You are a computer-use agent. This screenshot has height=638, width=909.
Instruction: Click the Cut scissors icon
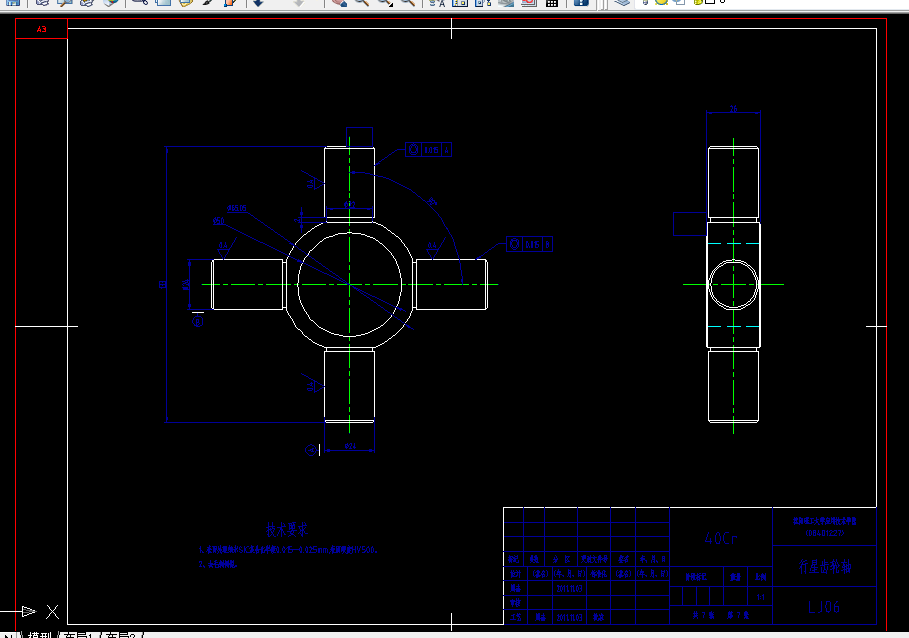[x=140, y=2]
